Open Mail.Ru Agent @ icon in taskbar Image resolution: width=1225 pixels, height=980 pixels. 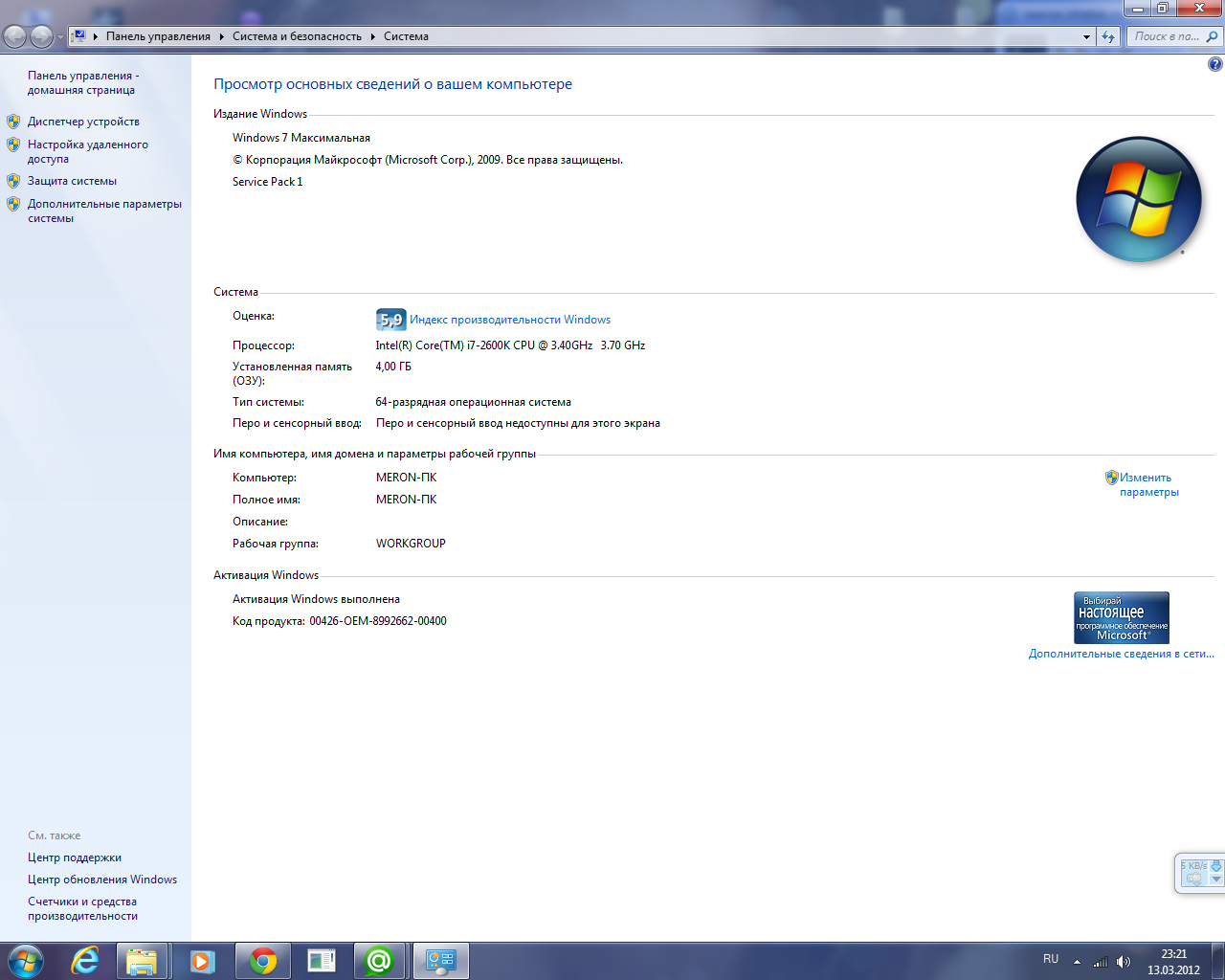tap(380, 961)
